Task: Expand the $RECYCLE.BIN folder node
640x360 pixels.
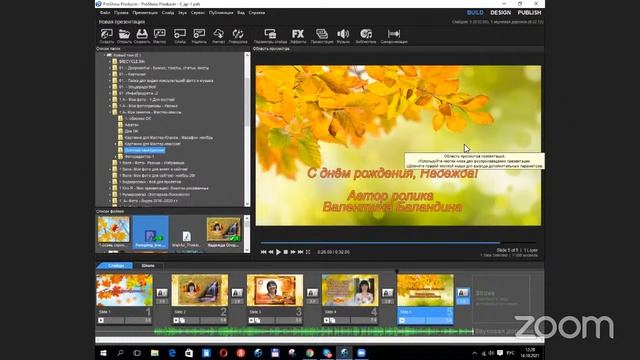Action: coord(110,62)
